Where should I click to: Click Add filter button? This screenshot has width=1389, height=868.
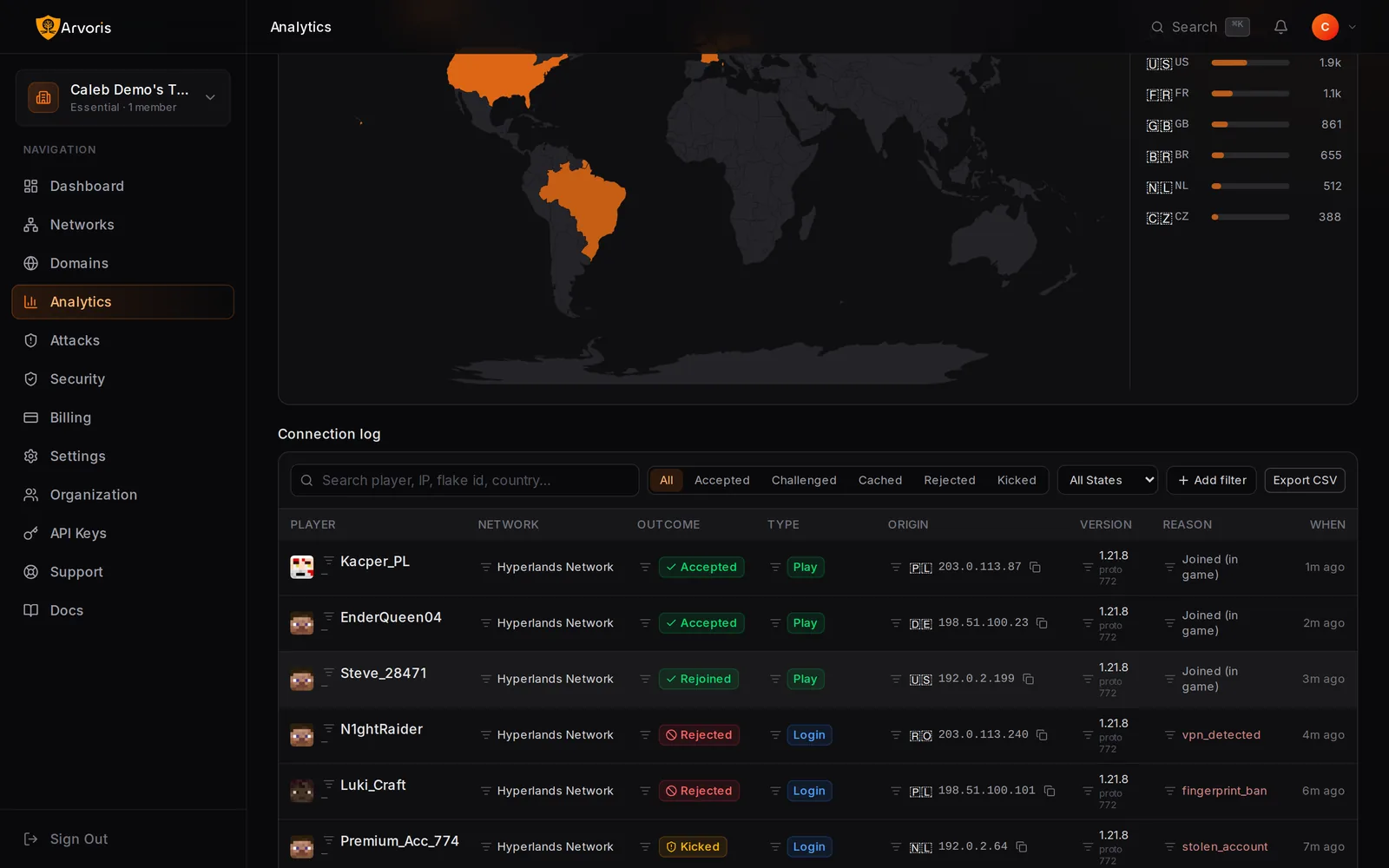click(x=1211, y=480)
